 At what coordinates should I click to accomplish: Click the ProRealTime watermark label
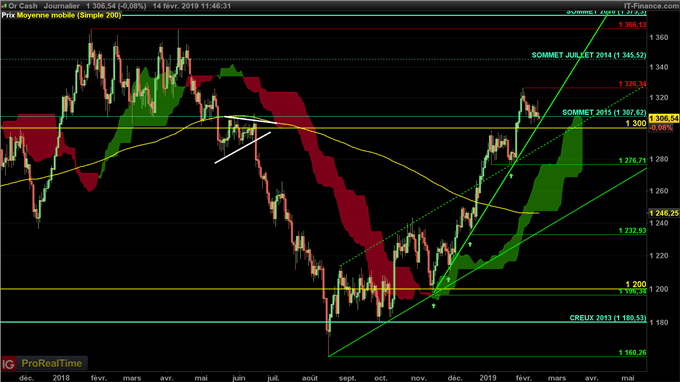pos(52,363)
